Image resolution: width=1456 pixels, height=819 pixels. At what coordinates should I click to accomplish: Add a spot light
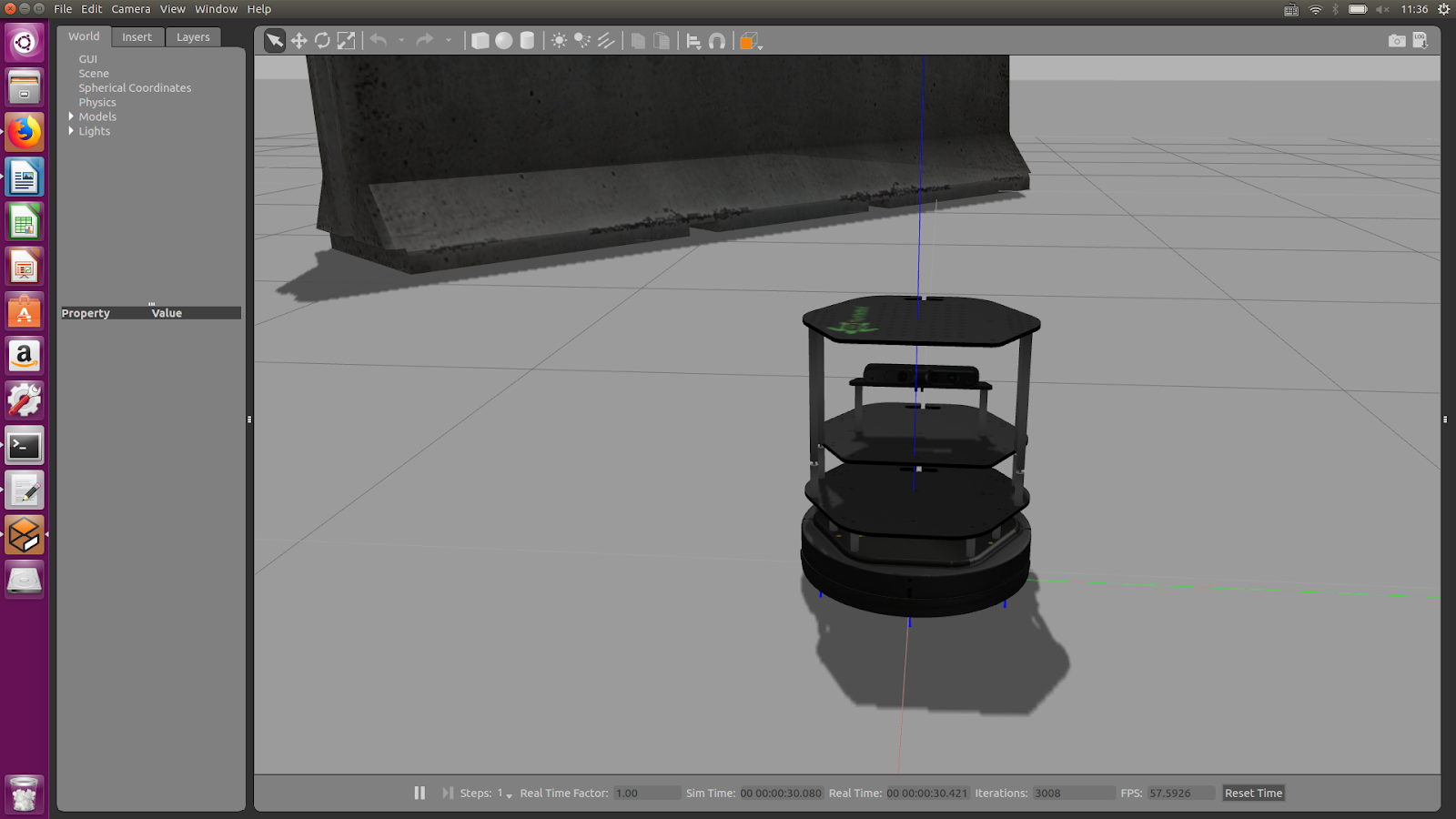582,41
